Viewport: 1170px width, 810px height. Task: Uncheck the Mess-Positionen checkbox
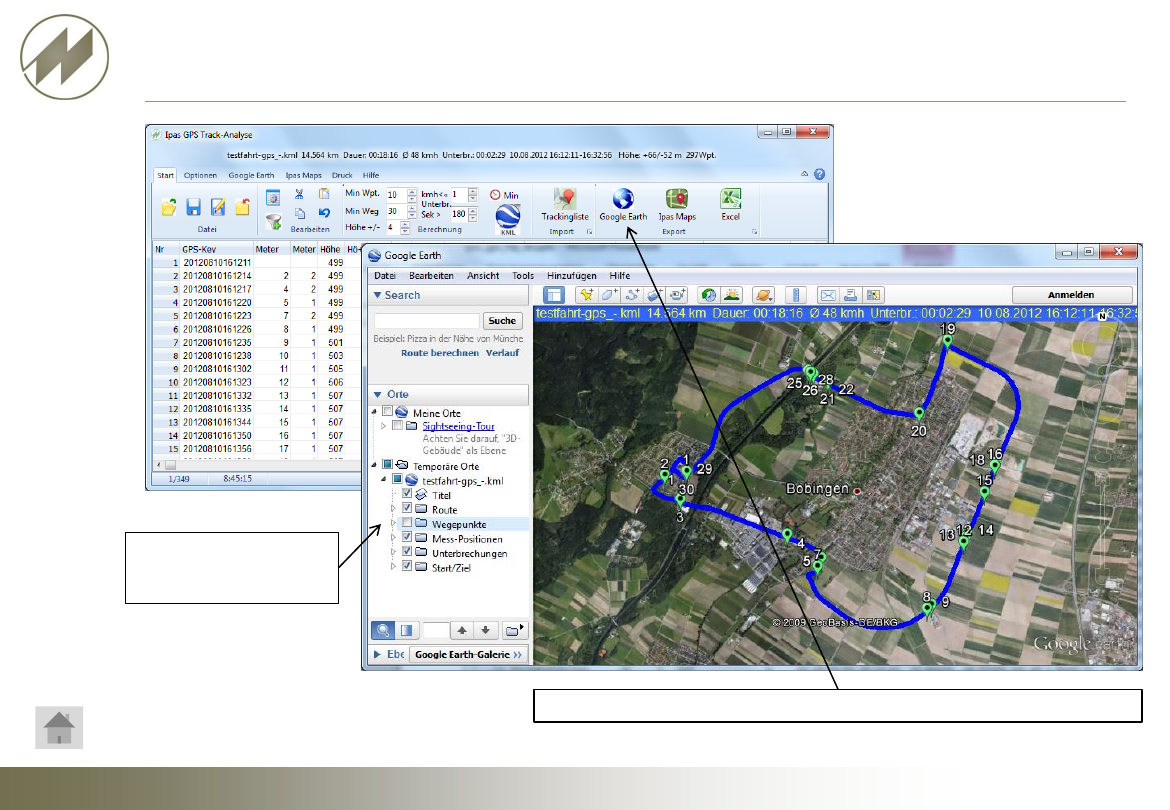[x=407, y=537]
